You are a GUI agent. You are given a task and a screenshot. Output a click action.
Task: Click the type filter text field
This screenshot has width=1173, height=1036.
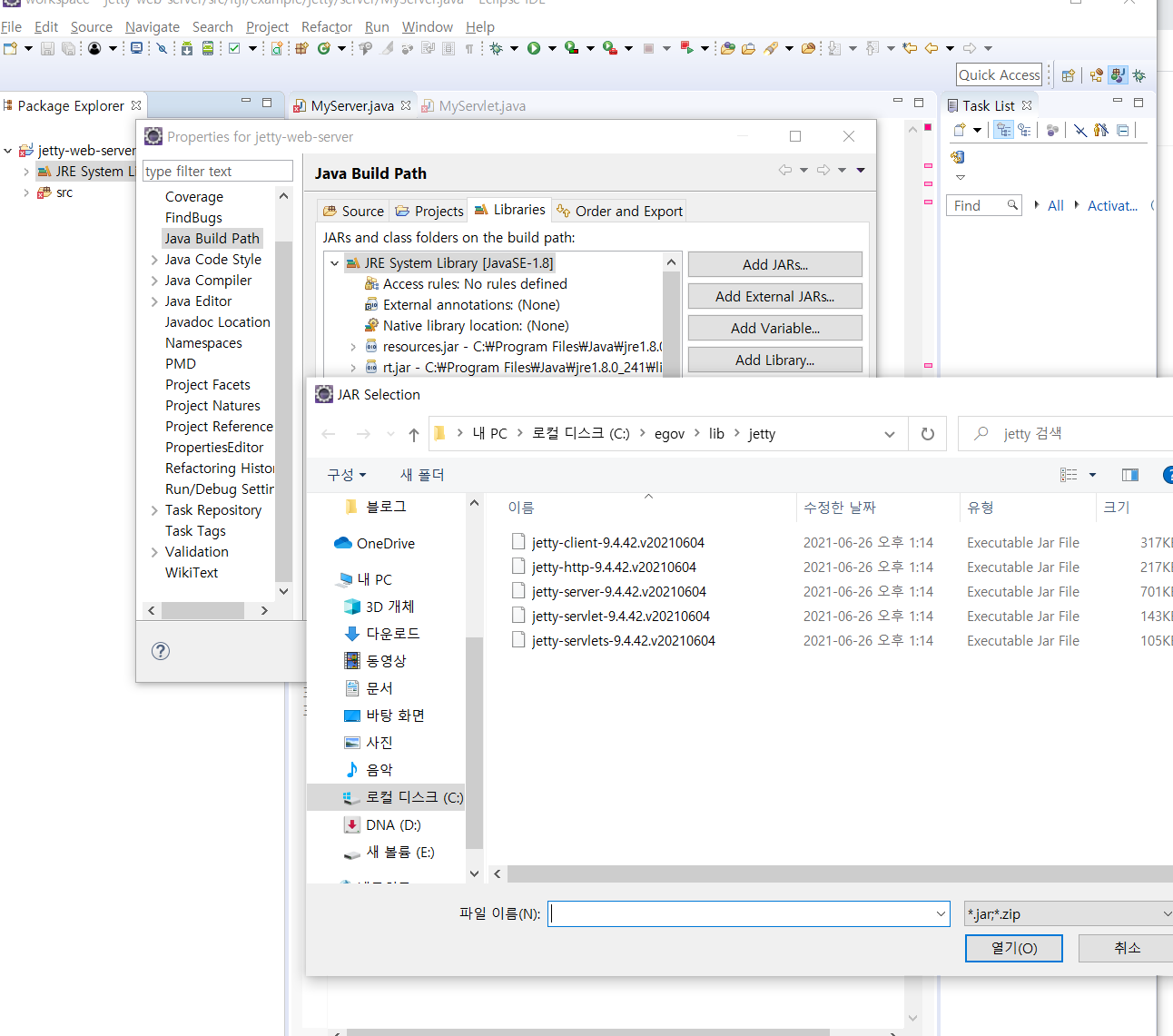click(x=218, y=171)
